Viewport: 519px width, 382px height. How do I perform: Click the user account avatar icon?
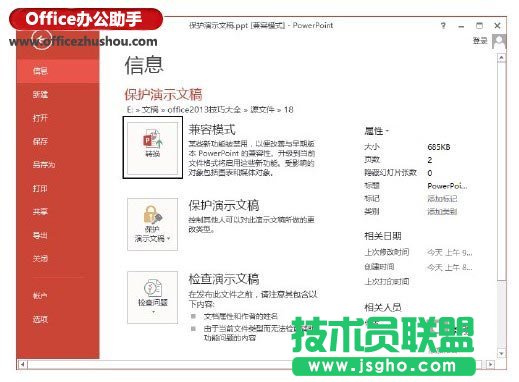click(x=499, y=41)
